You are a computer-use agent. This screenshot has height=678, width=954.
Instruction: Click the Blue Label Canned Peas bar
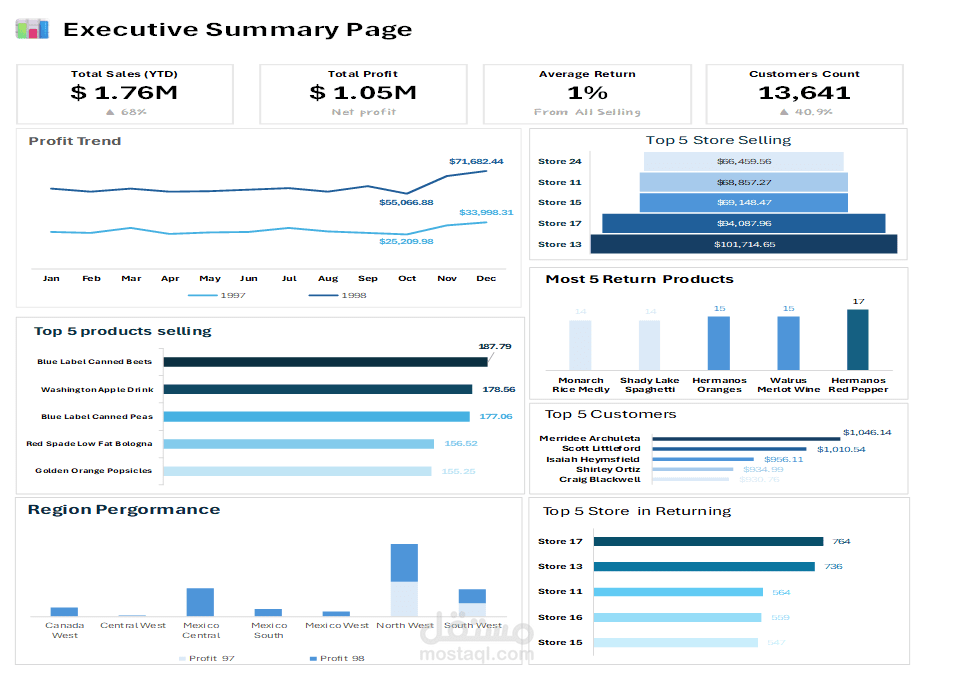316,417
